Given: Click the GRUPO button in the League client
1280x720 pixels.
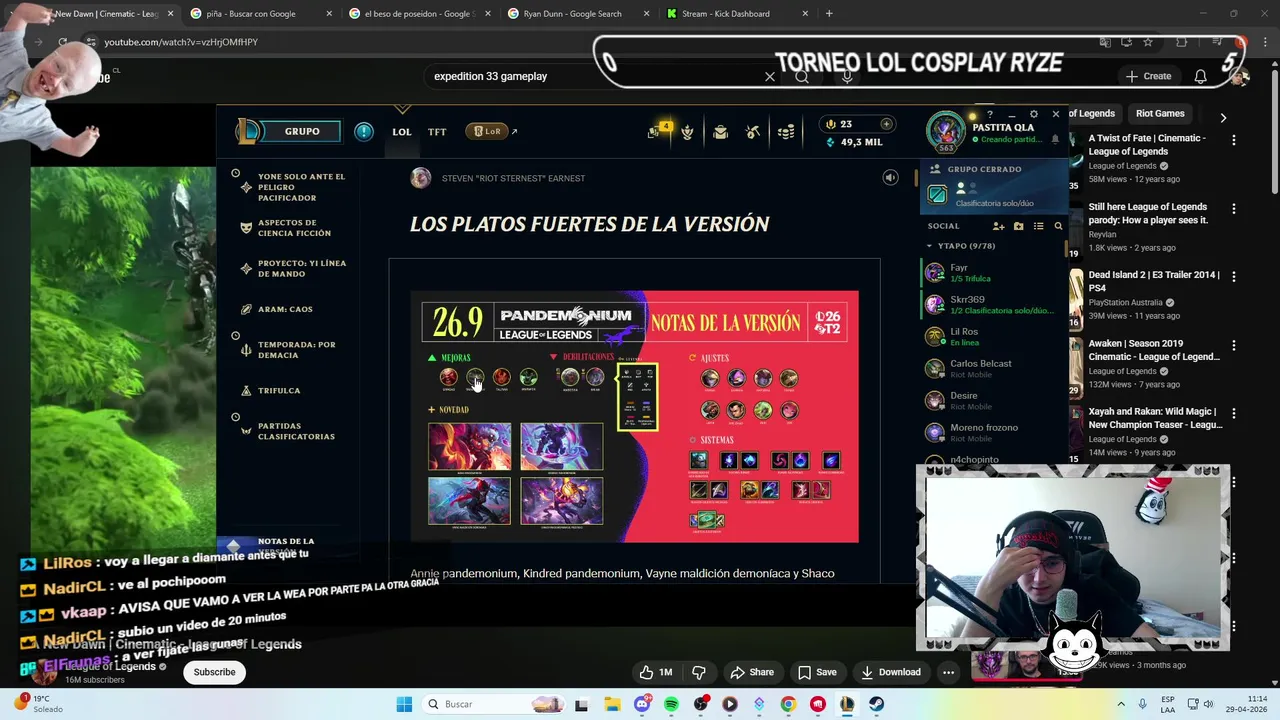Looking at the screenshot, I should point(302,131).
